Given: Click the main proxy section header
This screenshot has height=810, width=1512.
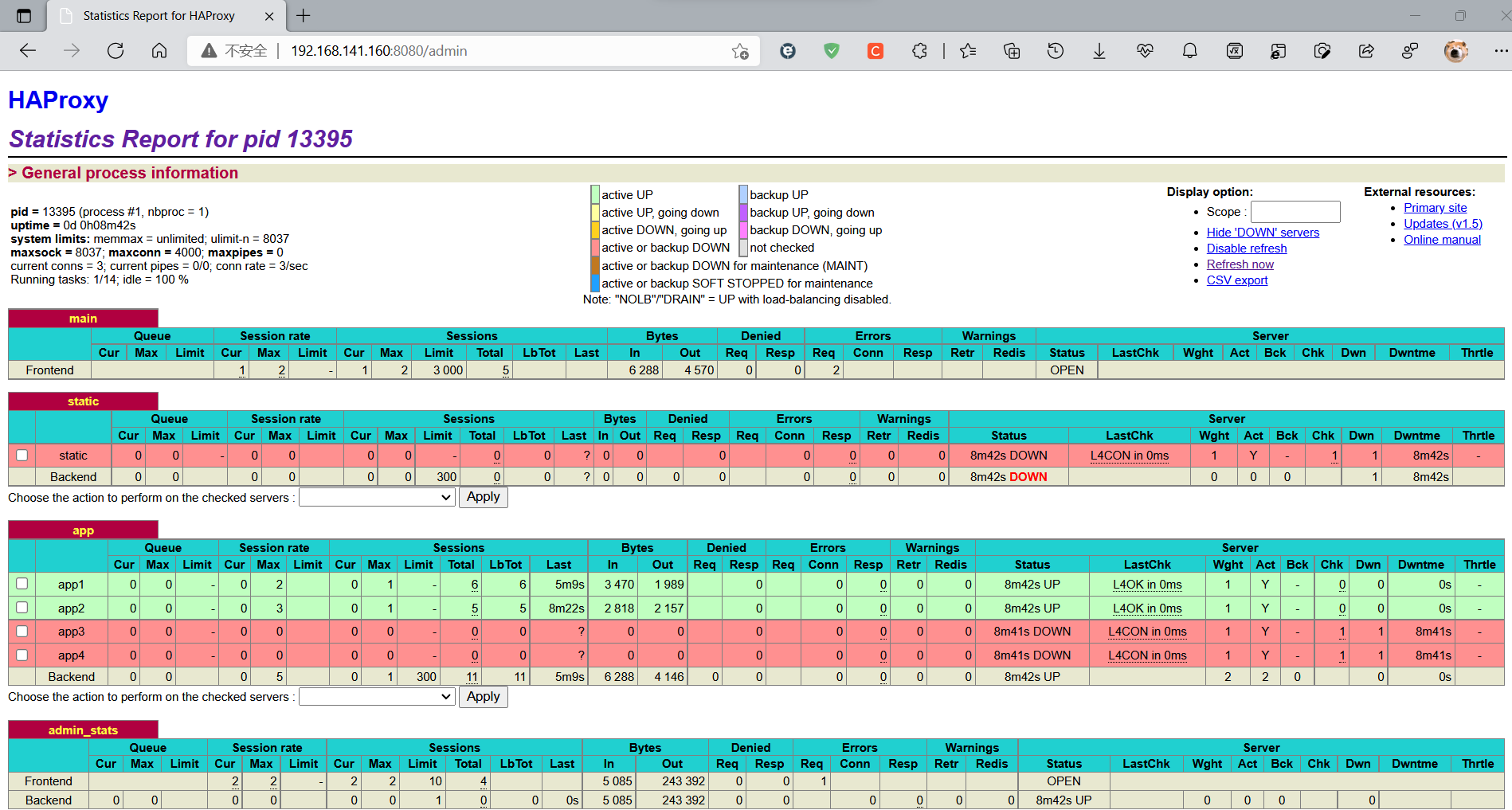Looking at the screenshot, I should pos(83,319).
